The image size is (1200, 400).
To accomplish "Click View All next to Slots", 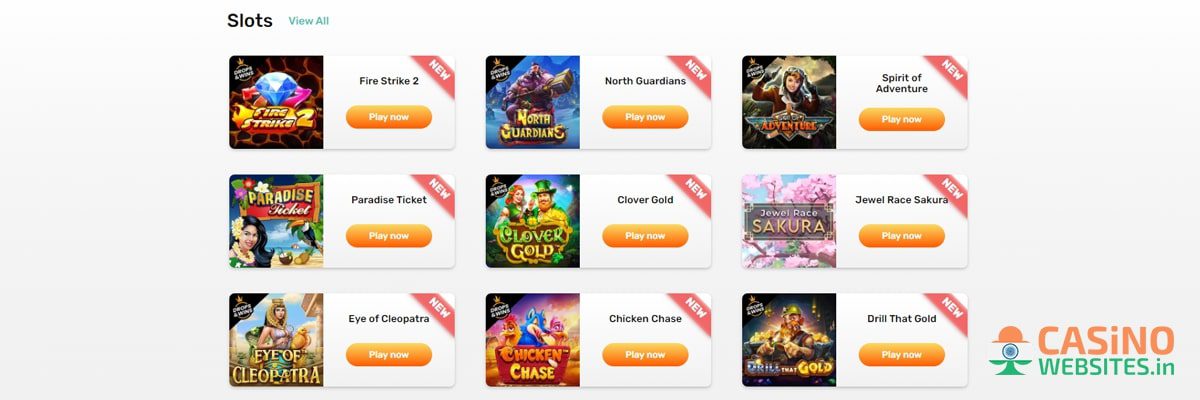I will point(308,21).
